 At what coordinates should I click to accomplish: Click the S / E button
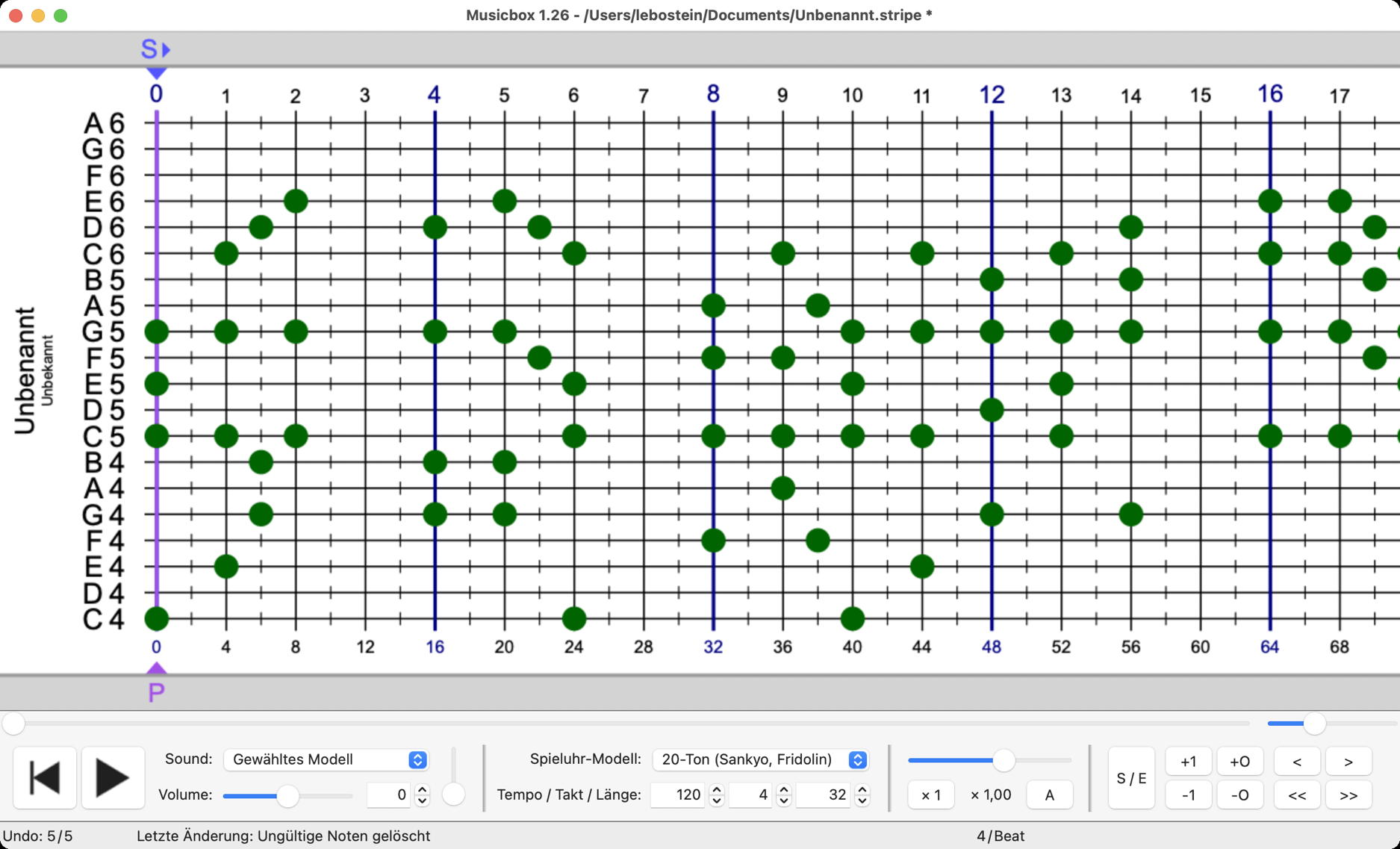[x=1130, y=778]
